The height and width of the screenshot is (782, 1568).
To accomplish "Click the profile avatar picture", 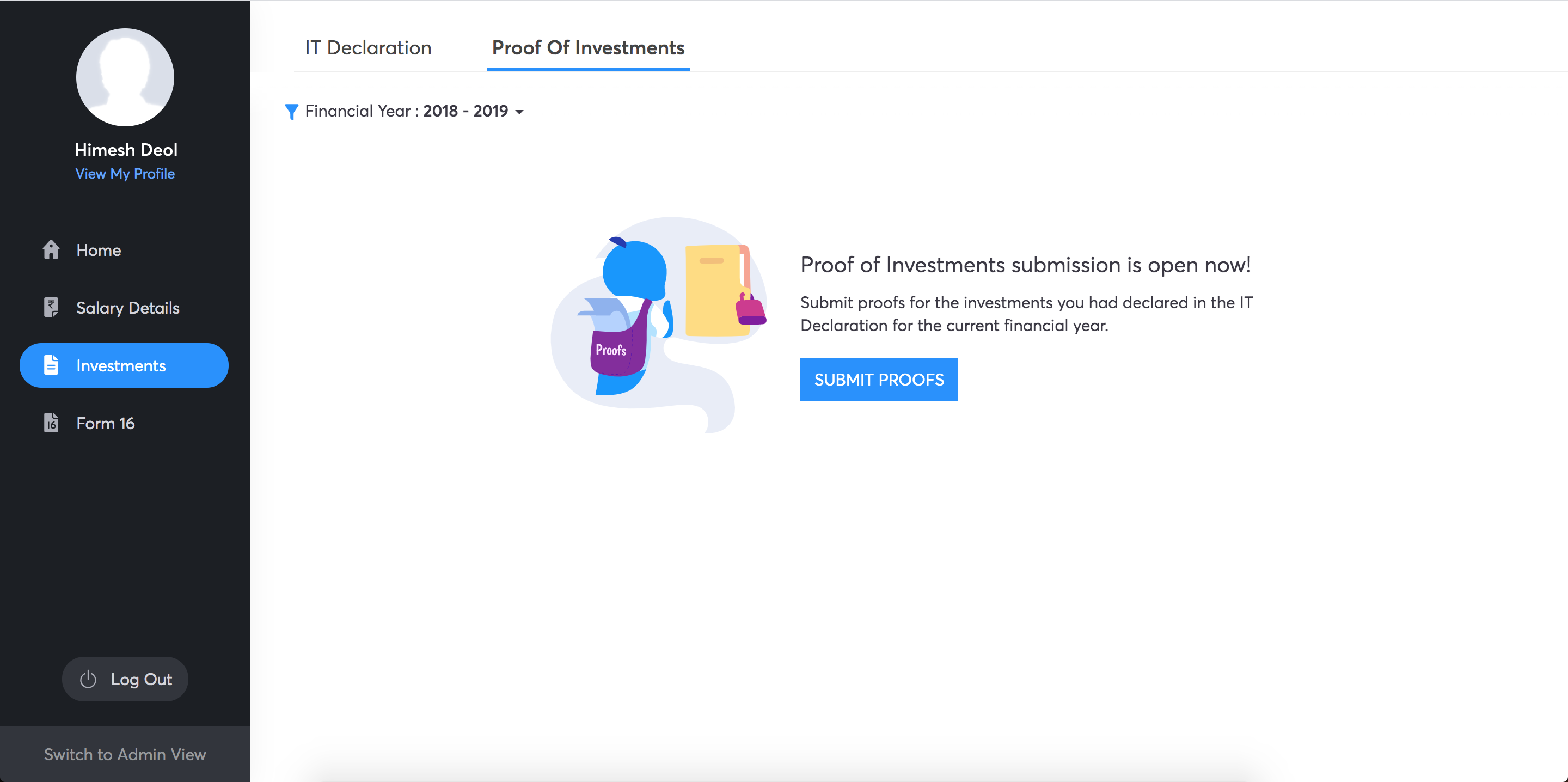I will [125, 77].
